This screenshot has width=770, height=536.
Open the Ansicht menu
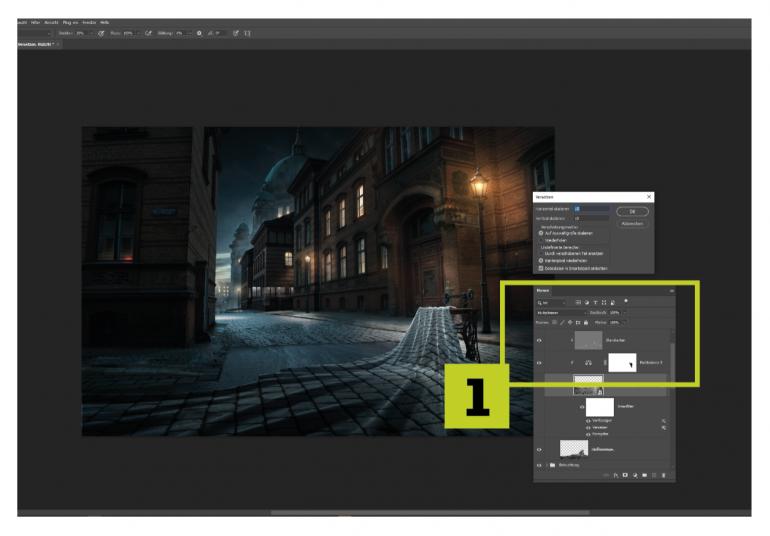point(51,23)
